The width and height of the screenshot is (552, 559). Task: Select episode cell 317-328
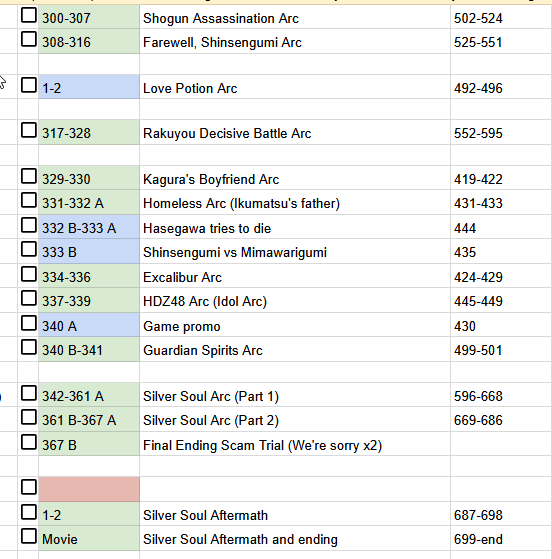pos(89,132)
